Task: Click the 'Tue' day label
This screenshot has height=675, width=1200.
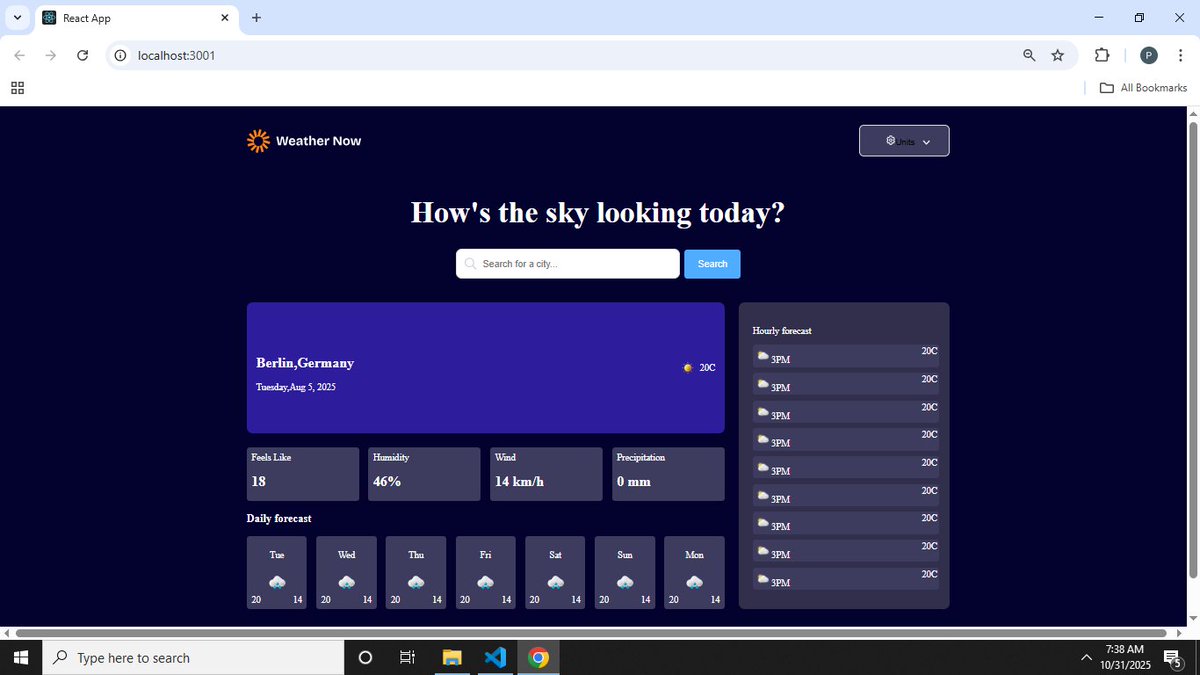Action: pyautogui.click(x=277, y=554)
